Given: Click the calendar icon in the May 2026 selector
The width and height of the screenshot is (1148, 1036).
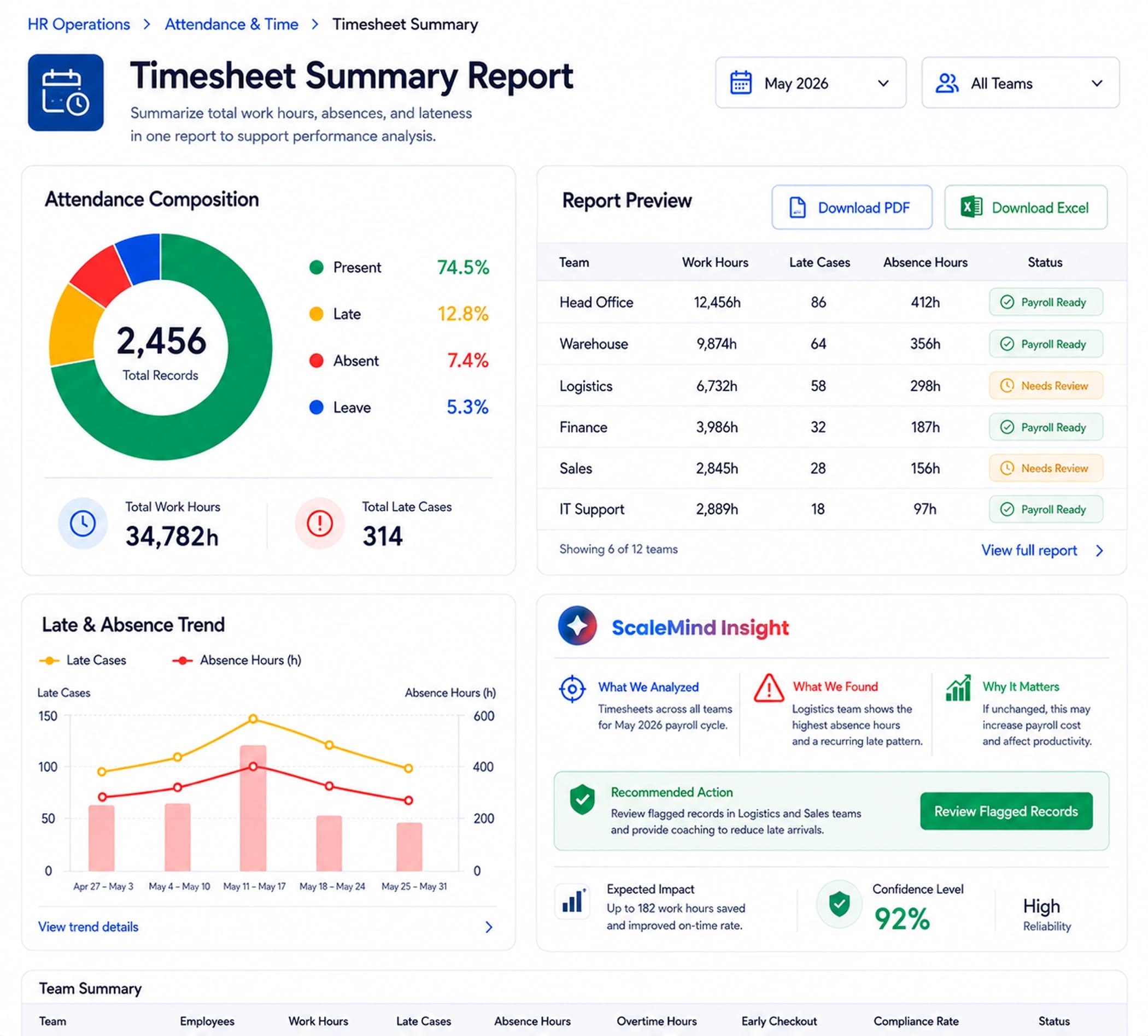Looking at the screenshot, I should [x=741, y=83].
